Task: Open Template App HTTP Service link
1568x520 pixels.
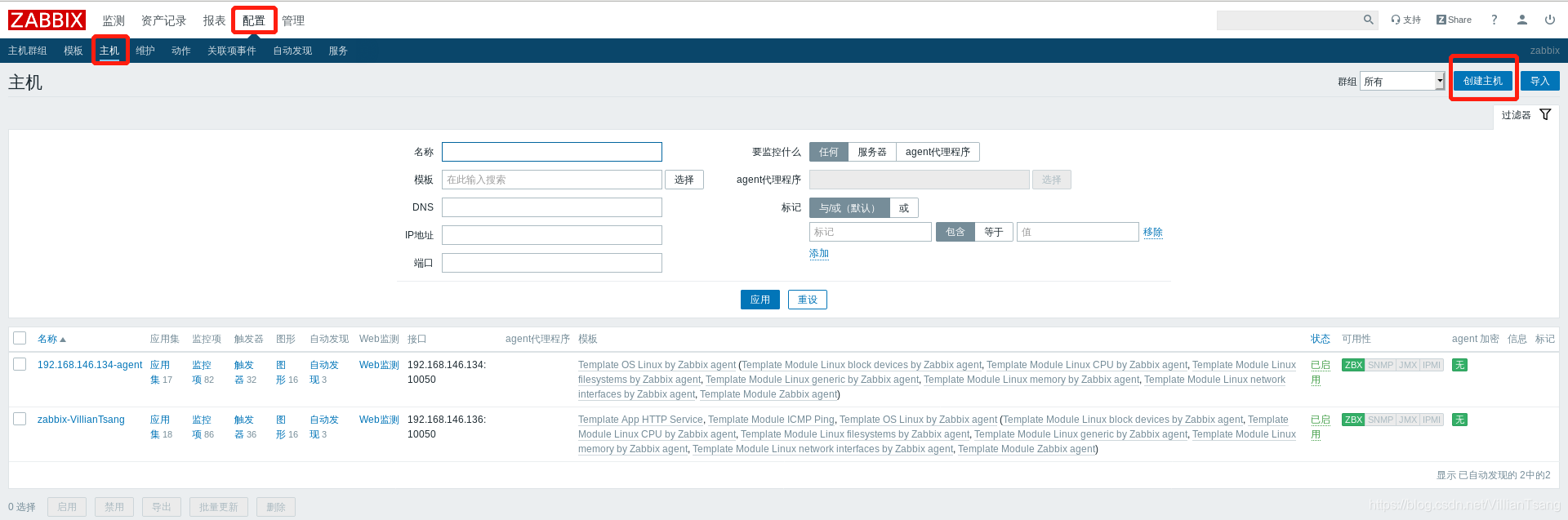Action: [640, 420]
